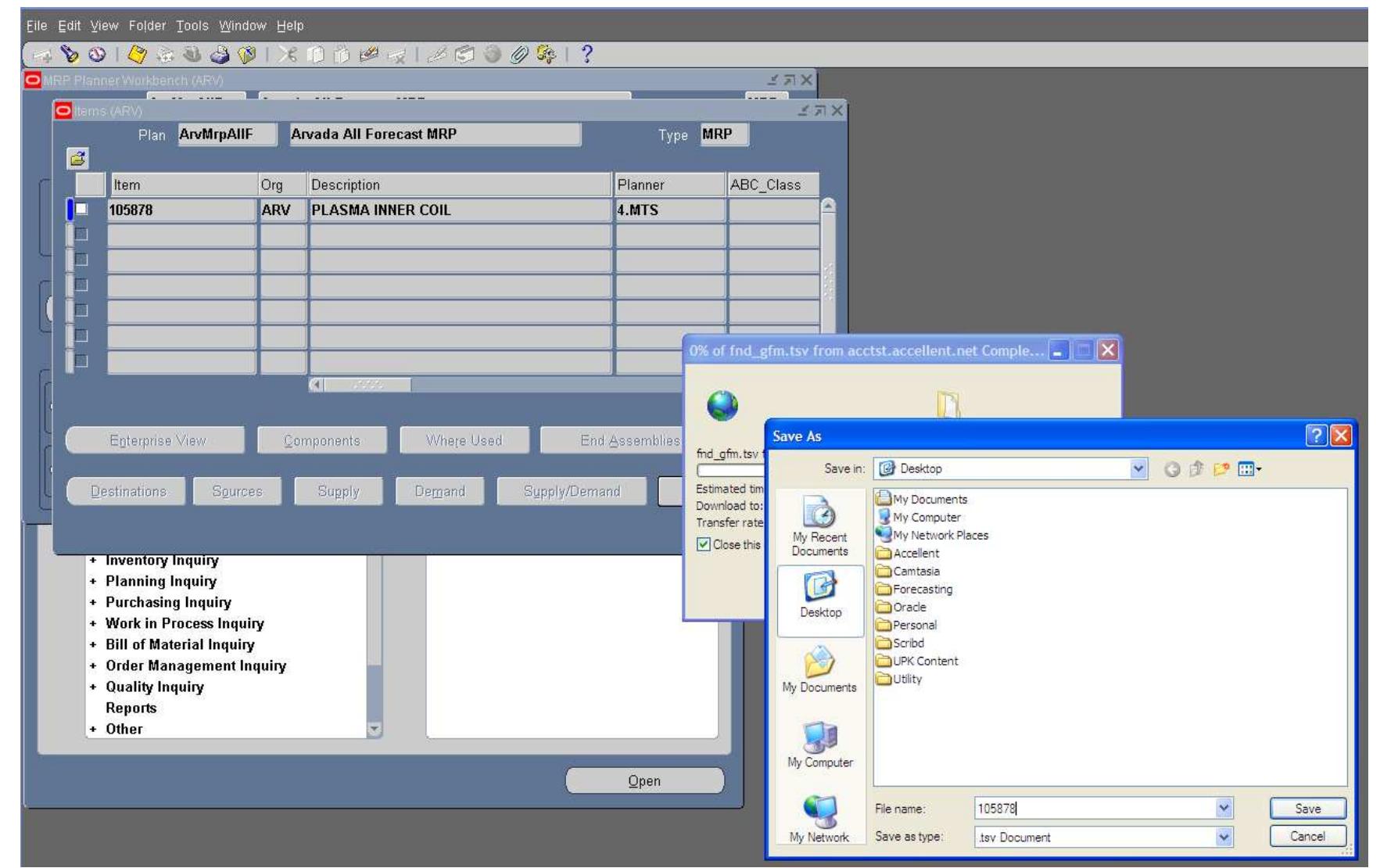Open the 'Save as type' dropdown
Viewport: 1380px width, 868px height.
(x=1223, y=836)
